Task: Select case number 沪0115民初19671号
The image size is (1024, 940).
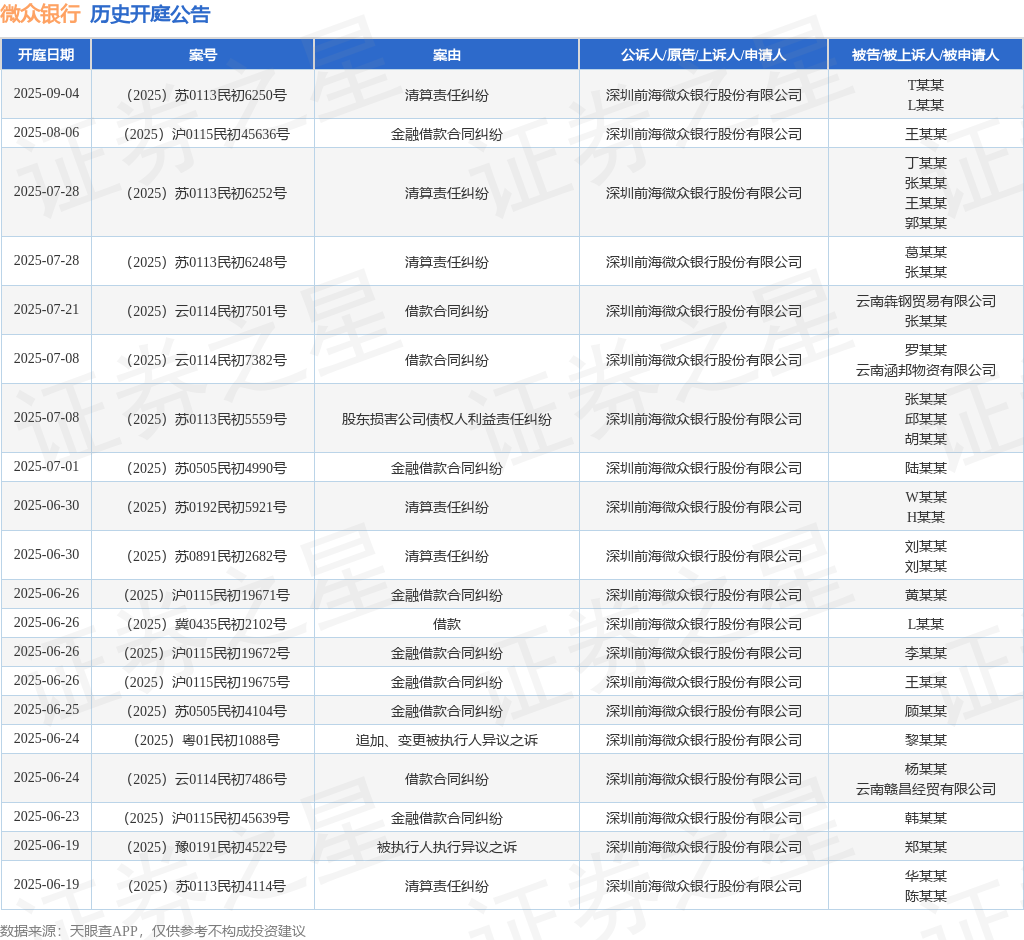Action: 206,596
